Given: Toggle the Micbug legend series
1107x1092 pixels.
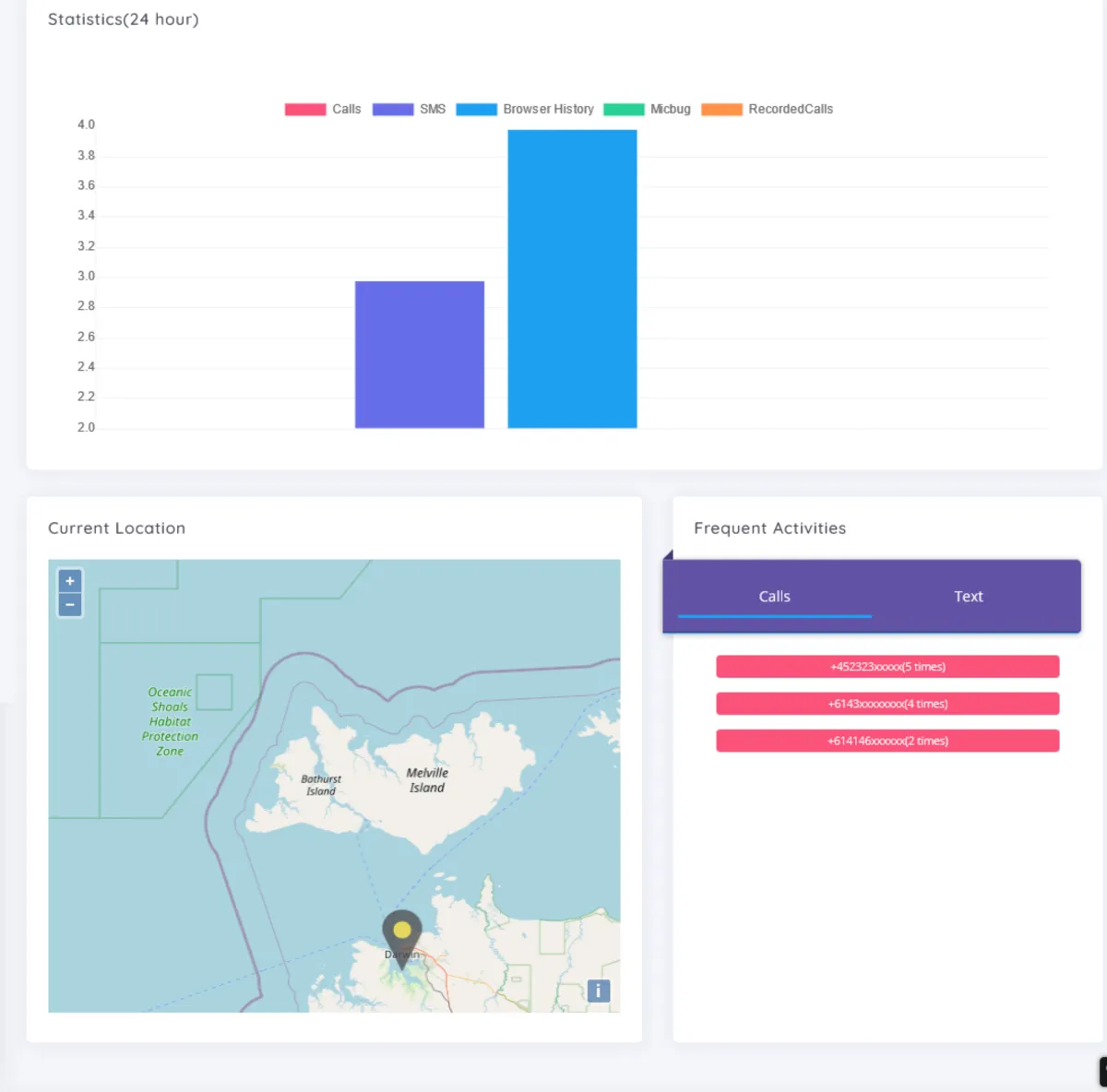Looking at the screenshot, I should point(647,109).
